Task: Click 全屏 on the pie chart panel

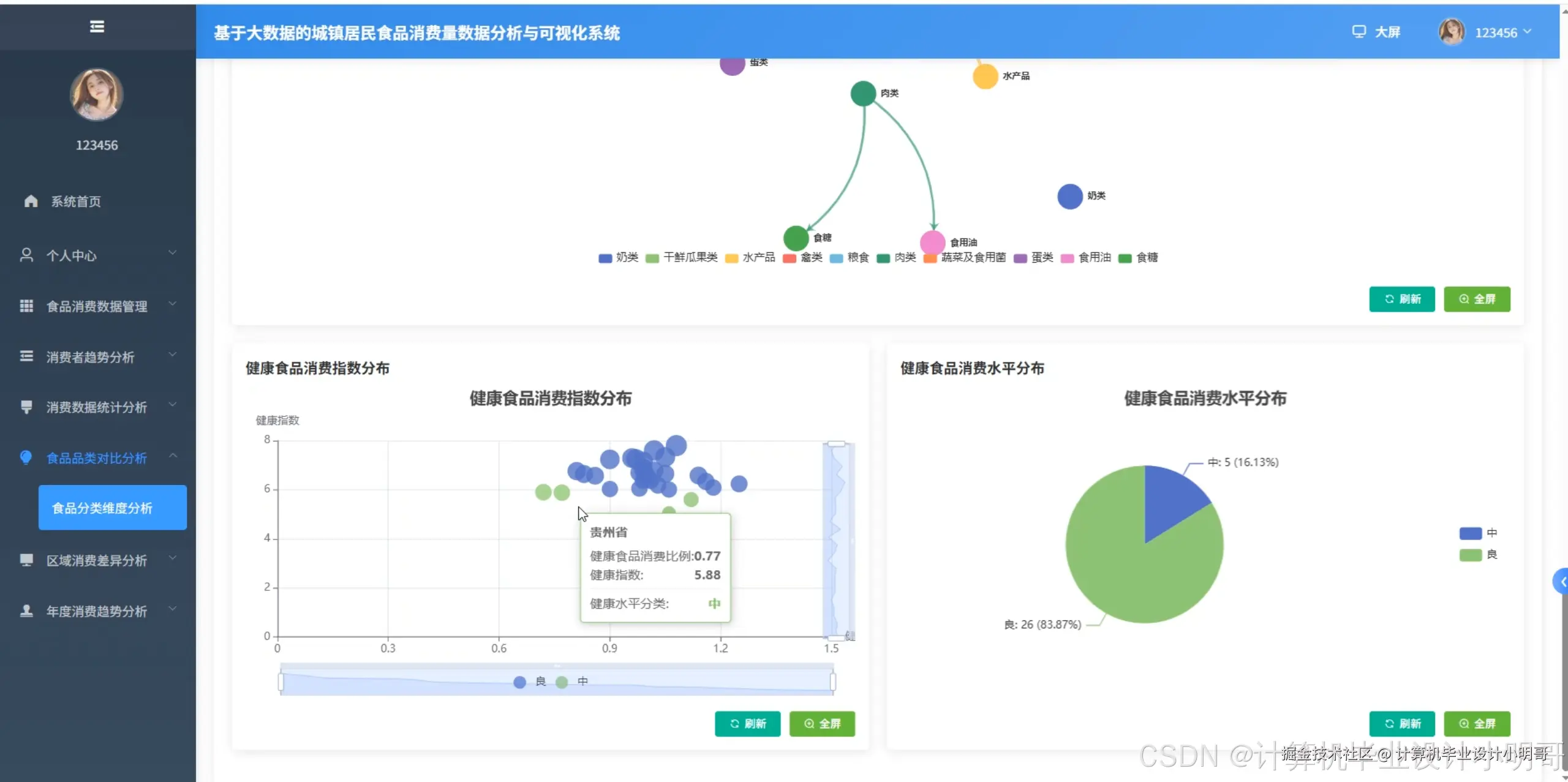Action: (1477, 724)
